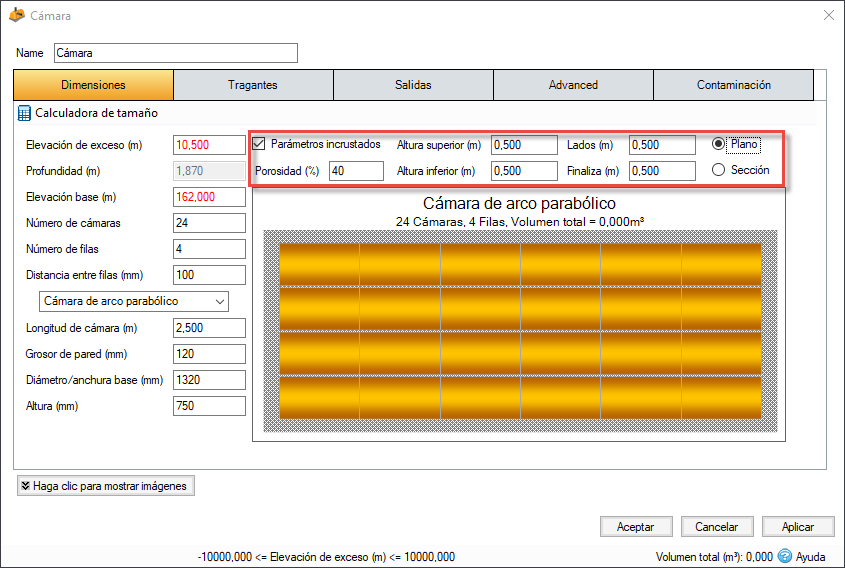This screenshot has width=845, height=568.
Task: Click the double-chevron icon on show images button
Action: coord(25,486)
